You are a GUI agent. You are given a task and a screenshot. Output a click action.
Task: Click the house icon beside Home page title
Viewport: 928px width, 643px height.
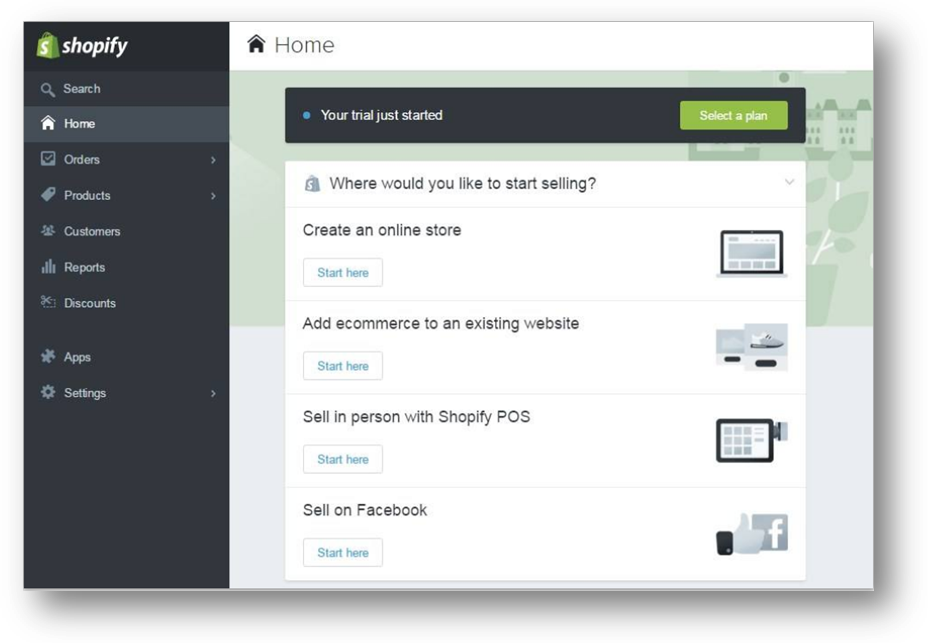pos(256,44)
